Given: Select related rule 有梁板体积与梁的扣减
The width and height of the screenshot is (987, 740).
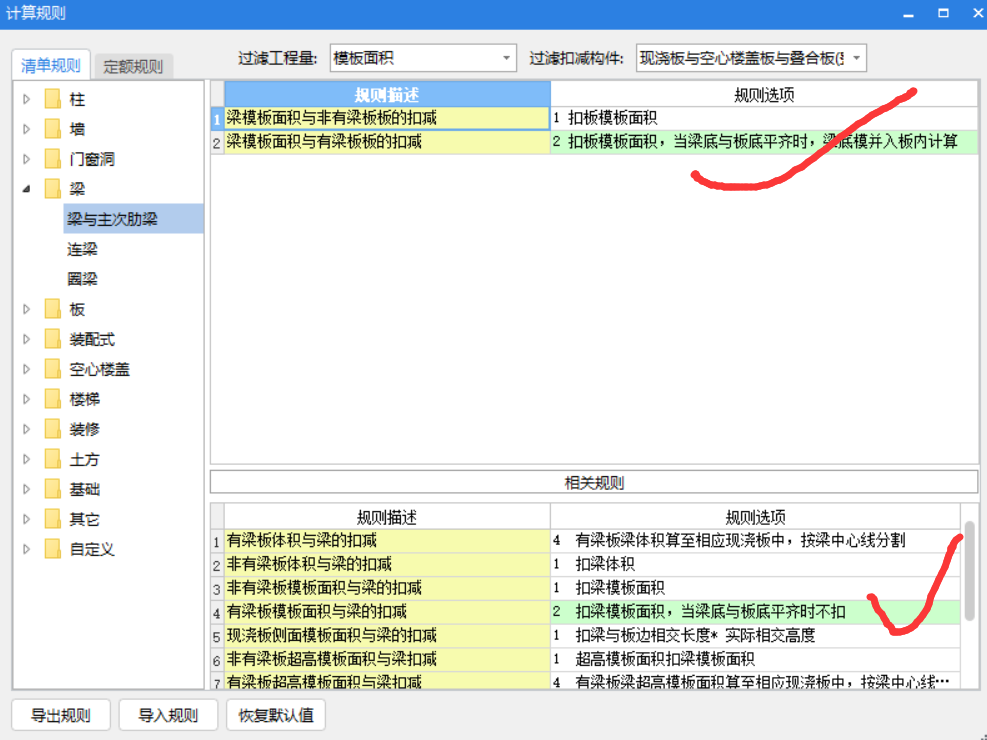Looking at the screenshot, I should click(386, 541).
